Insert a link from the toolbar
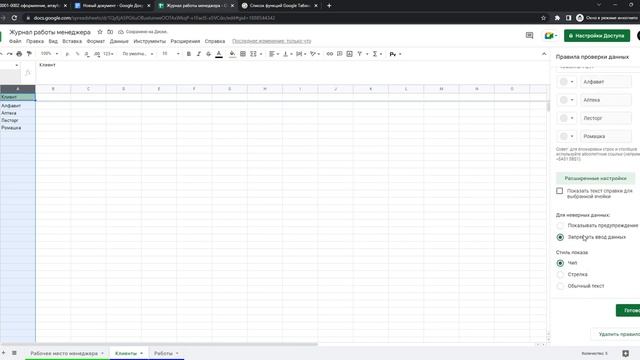This screenshot has height=360, width=640. pos(330,54)
